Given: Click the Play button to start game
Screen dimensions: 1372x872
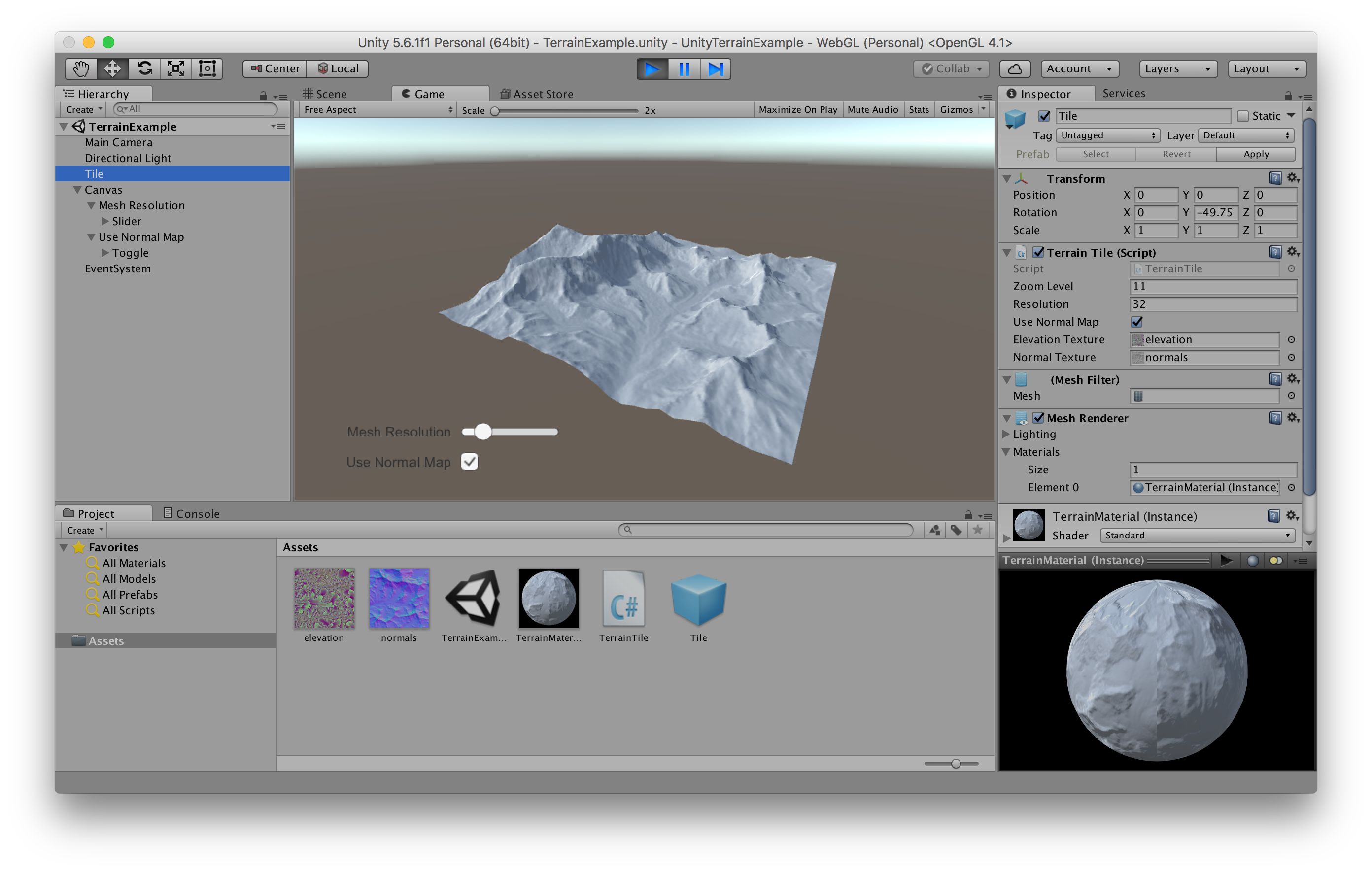Looking at the screenshot, I should tap(651, 68).
